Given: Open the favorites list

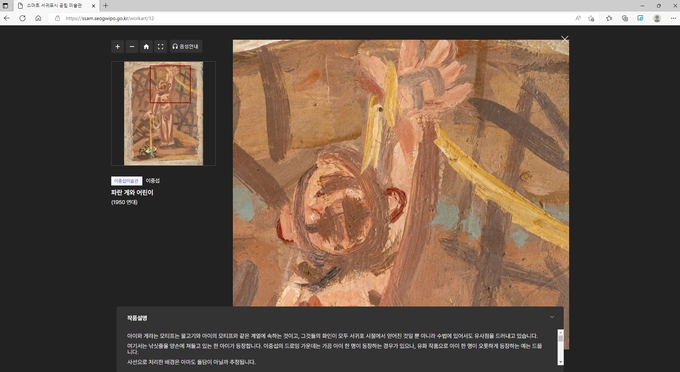Looking at the screenshot, I should point(609,18).
